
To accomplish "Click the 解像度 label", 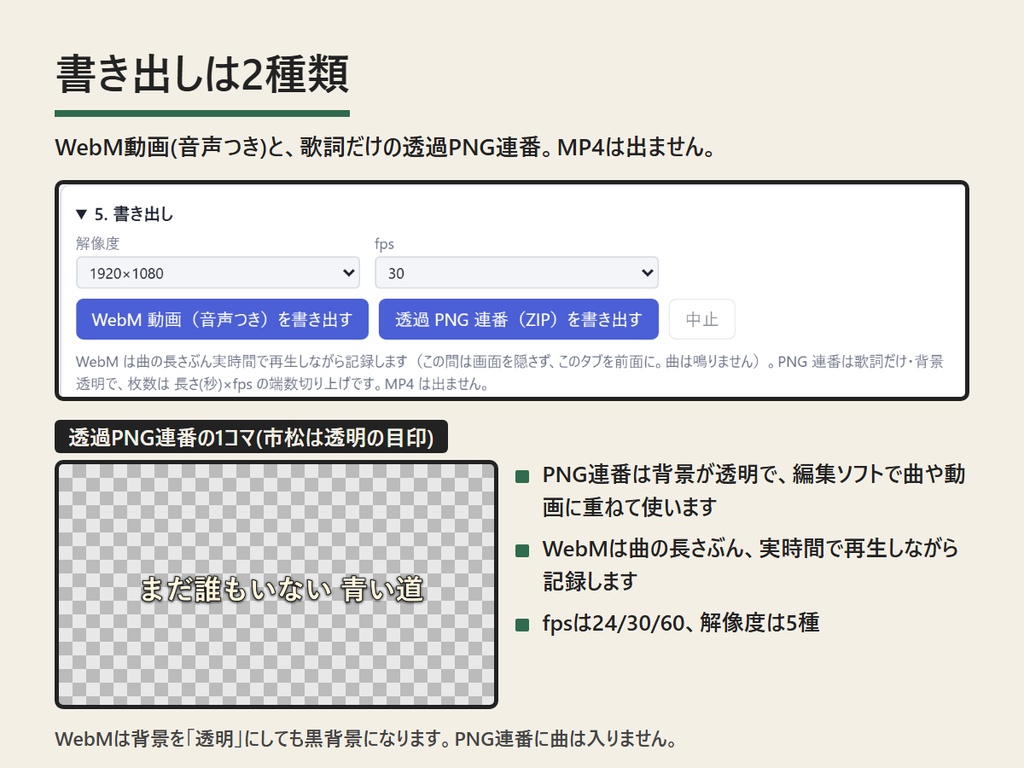I will (98, 244).
